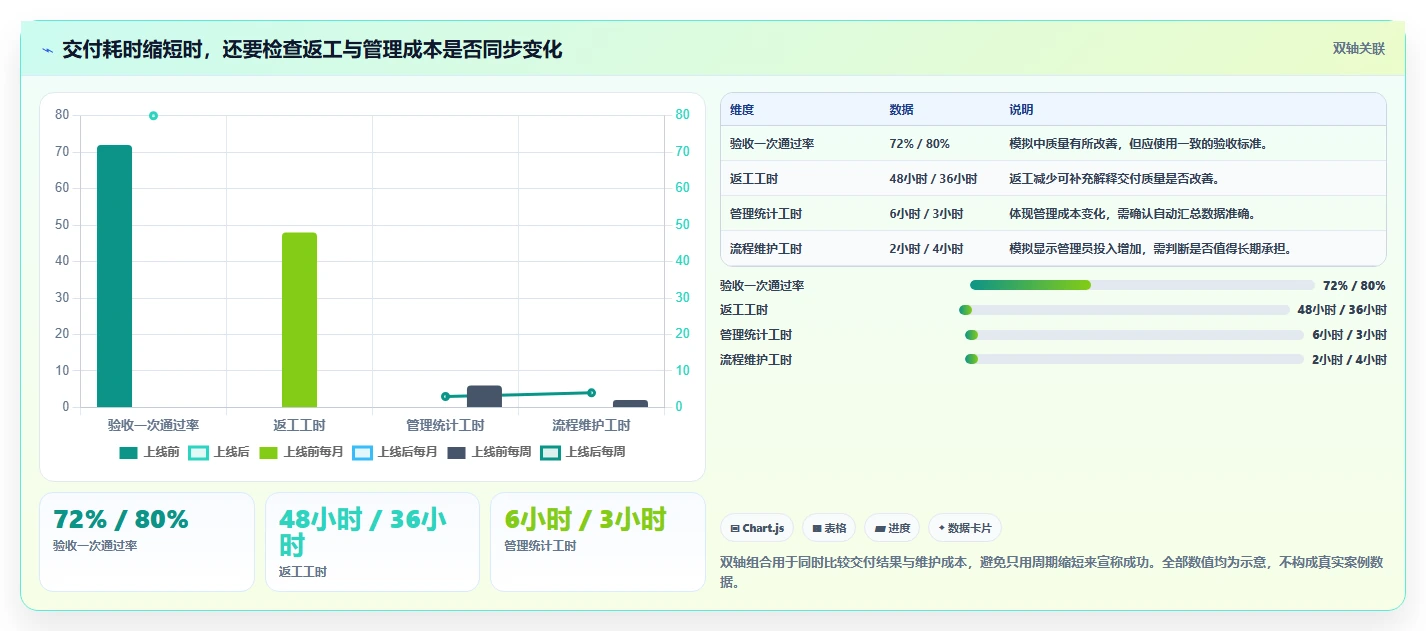Click the Chart.js tag chip
Viewport: 1426px width, 631px height.
[x=757, y=528]
